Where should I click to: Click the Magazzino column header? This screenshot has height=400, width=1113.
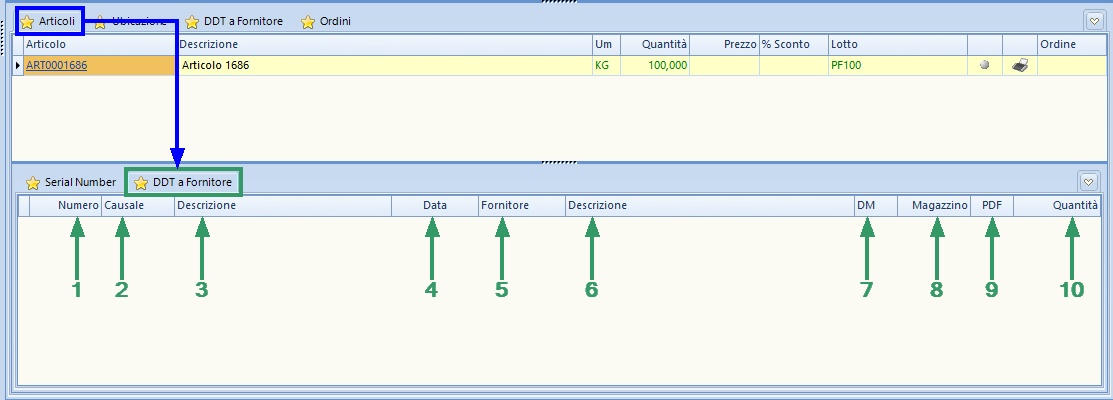[934, 205]
